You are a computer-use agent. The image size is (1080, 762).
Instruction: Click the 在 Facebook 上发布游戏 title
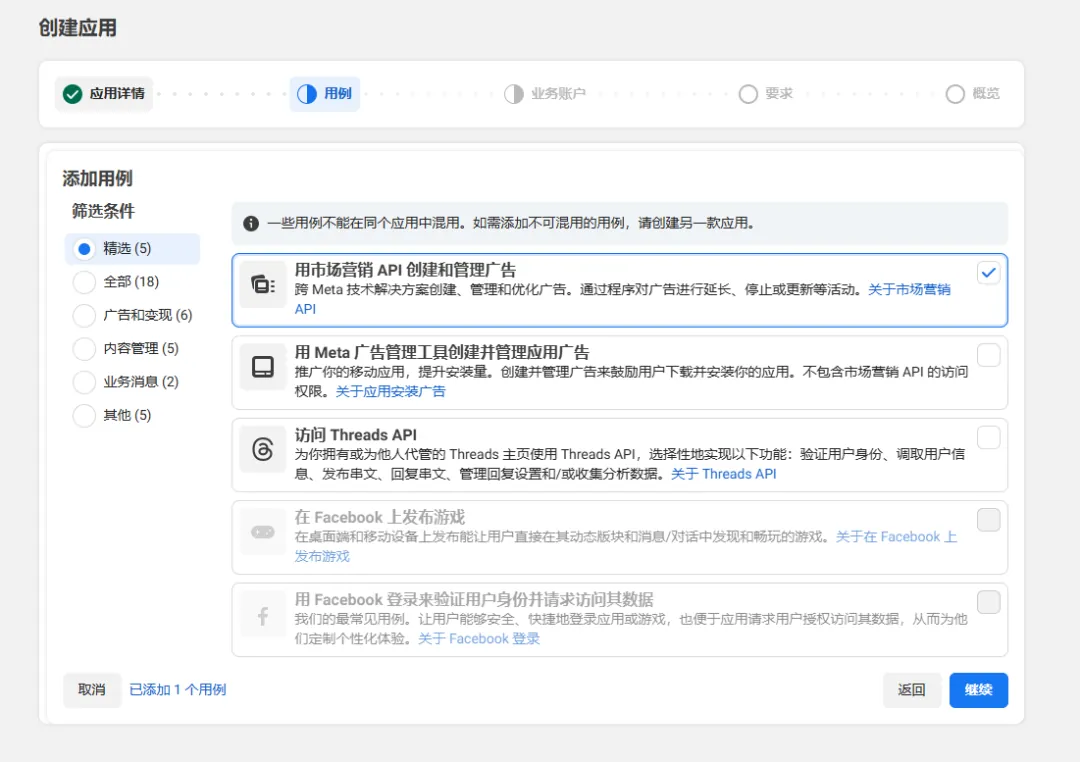point(380,517)
